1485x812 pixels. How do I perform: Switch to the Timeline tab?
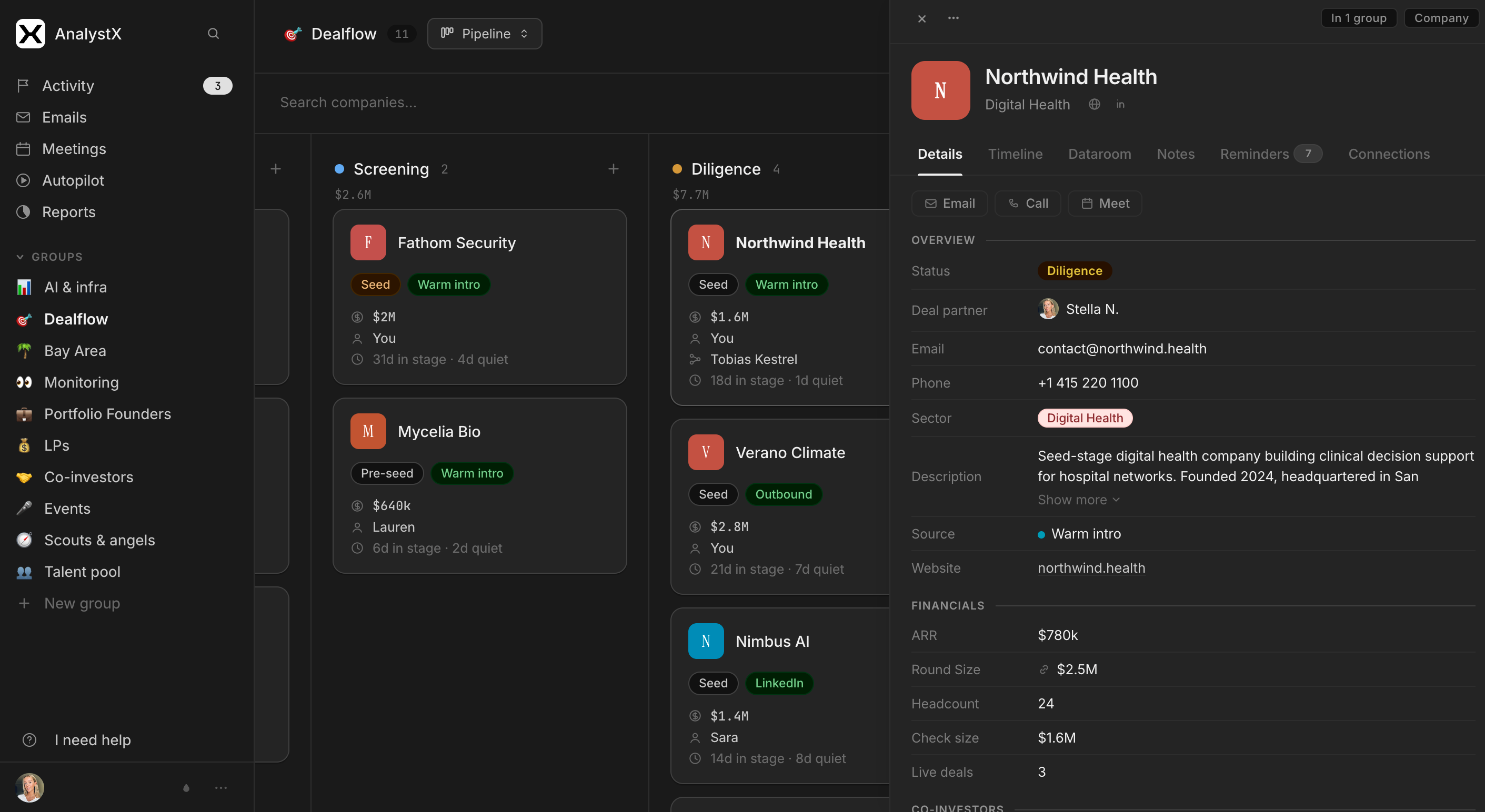[x=1015, y=154]
